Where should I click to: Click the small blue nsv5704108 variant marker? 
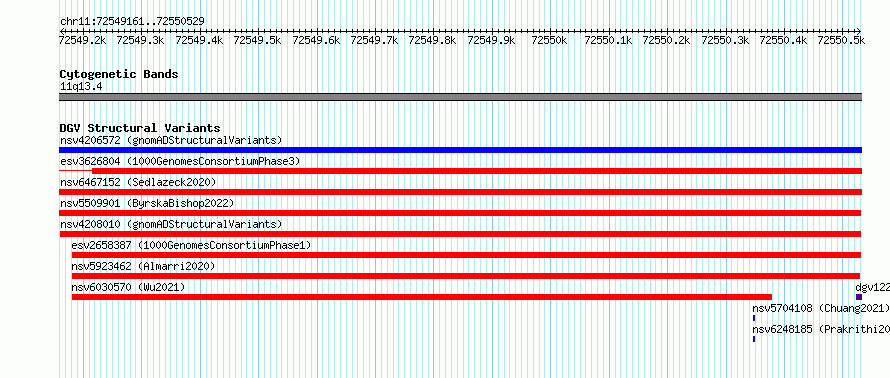click(x=754, y=318)
